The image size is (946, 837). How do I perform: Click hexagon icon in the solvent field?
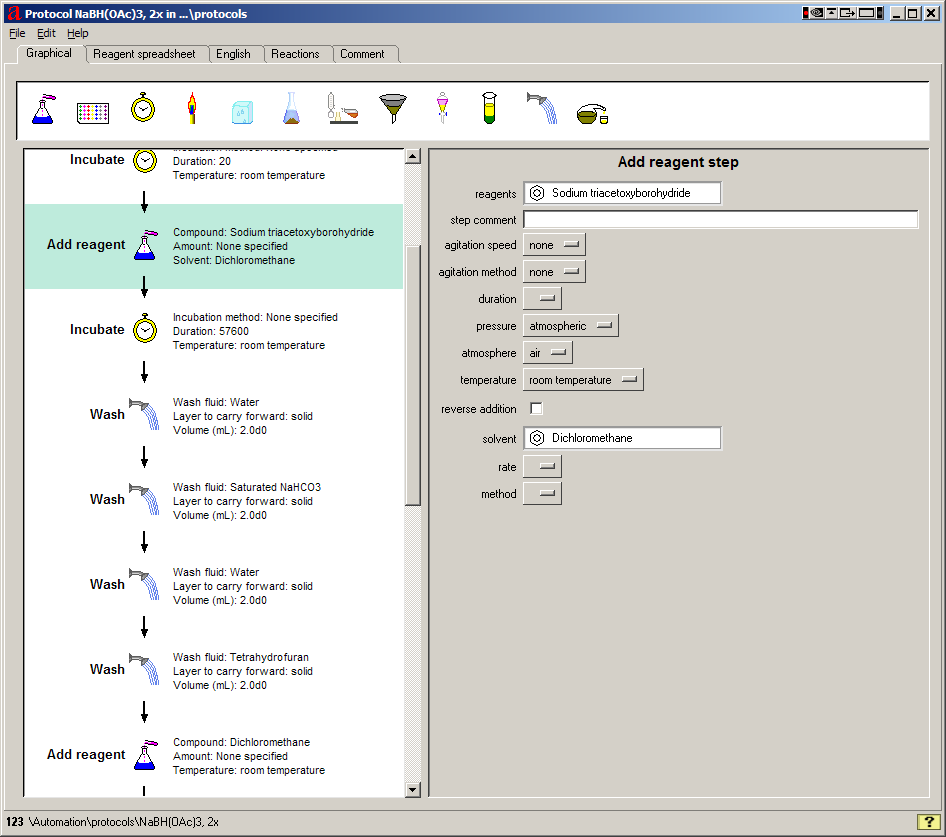pos(537,438)
